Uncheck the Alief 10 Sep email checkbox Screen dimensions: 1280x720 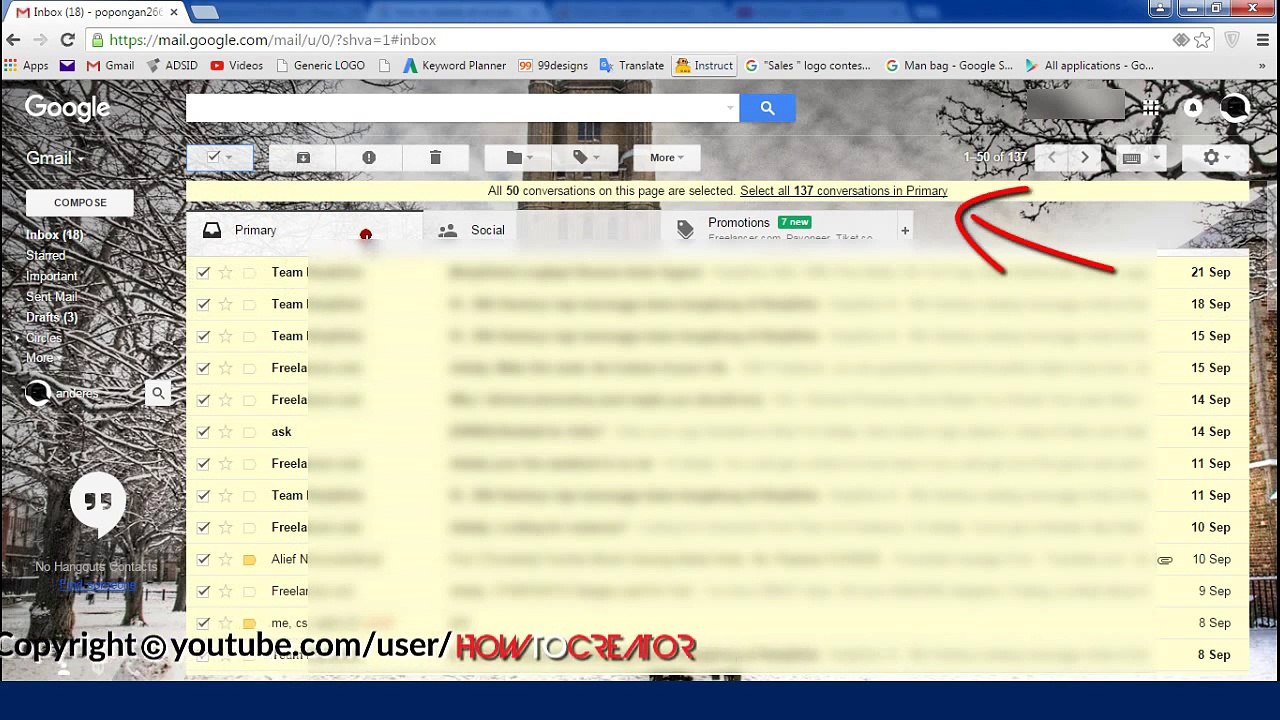point(204,559)
